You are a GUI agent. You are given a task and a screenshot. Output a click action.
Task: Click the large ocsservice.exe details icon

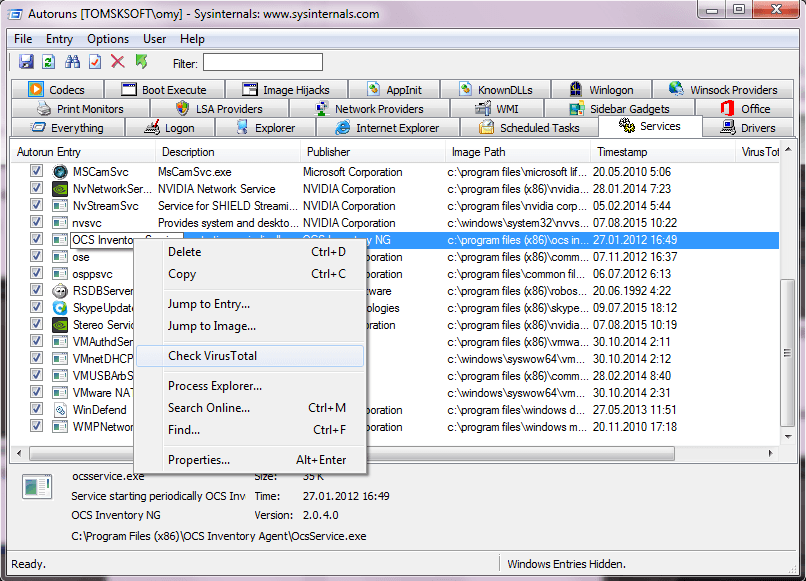pyautogui.click(x=37, y=486)
